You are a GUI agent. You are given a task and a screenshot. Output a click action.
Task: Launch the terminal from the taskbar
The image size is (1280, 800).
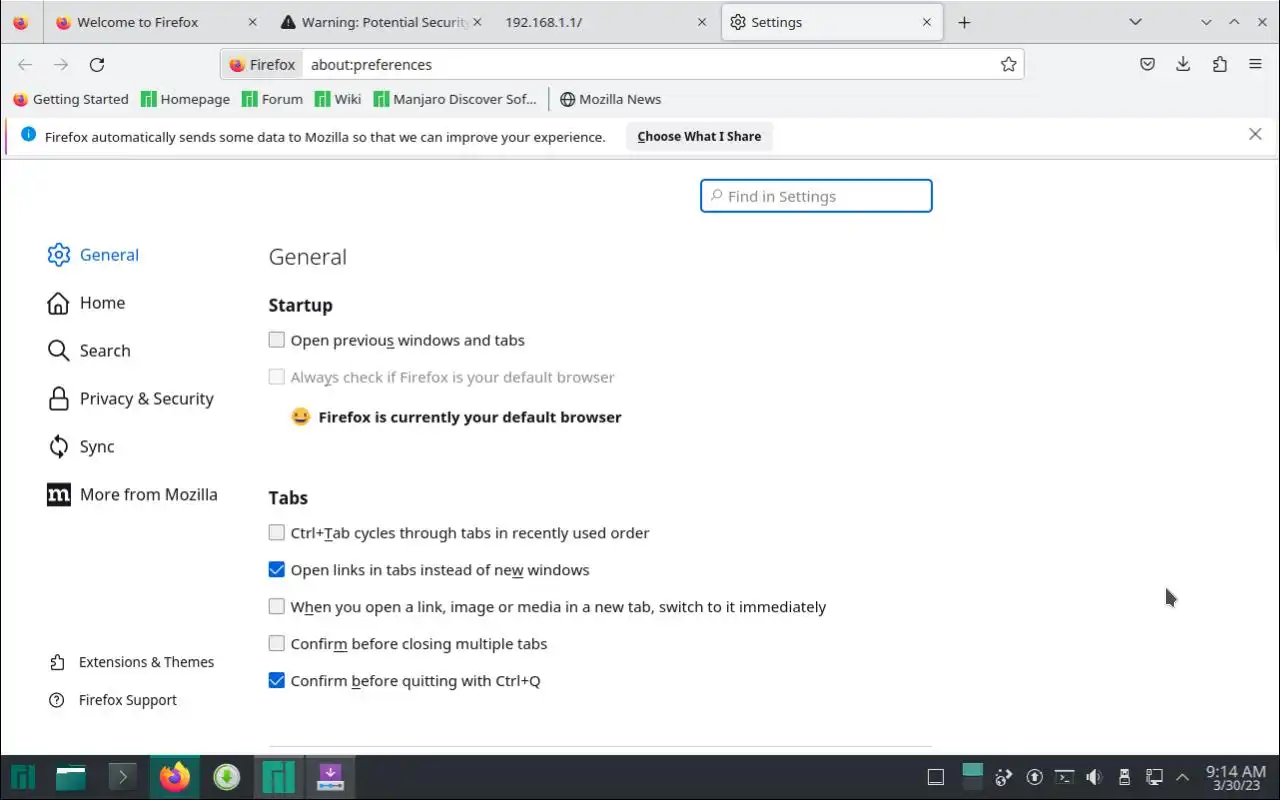click(122, 777)
